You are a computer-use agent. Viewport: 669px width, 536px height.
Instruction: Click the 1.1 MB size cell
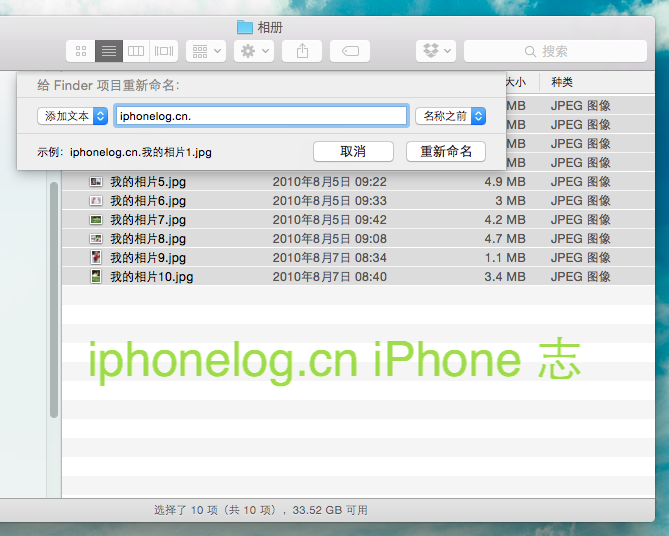pos(505,258)
